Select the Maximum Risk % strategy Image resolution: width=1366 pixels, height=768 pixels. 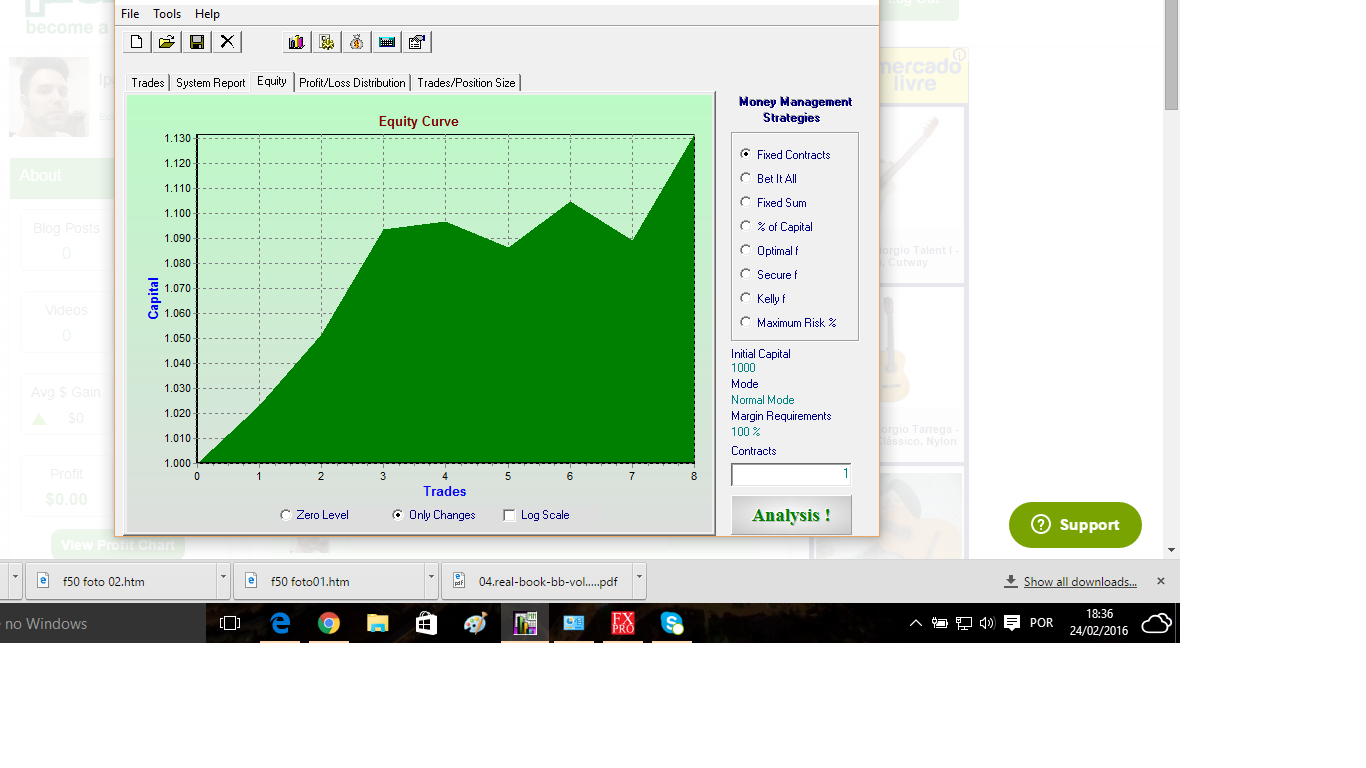tap(788, 323)
